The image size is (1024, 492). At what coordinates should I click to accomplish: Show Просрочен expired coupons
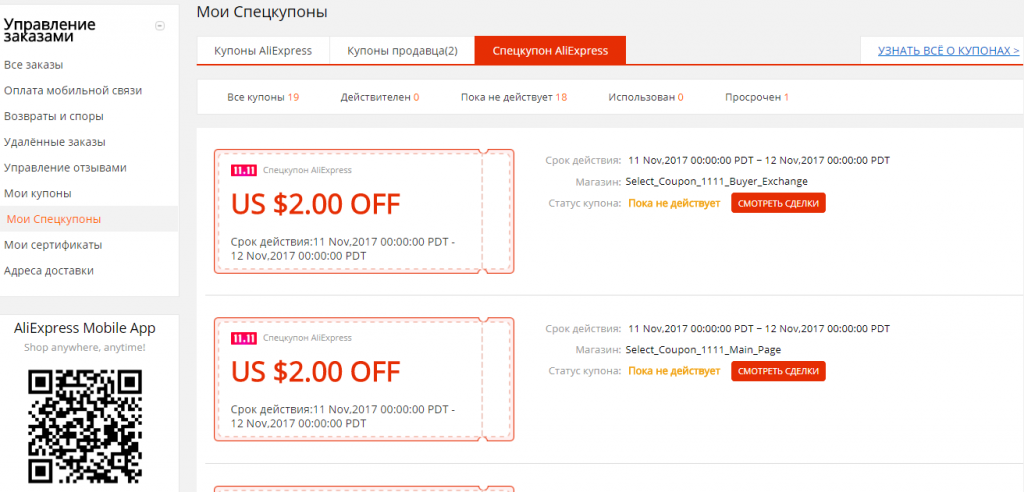[757, 97]
